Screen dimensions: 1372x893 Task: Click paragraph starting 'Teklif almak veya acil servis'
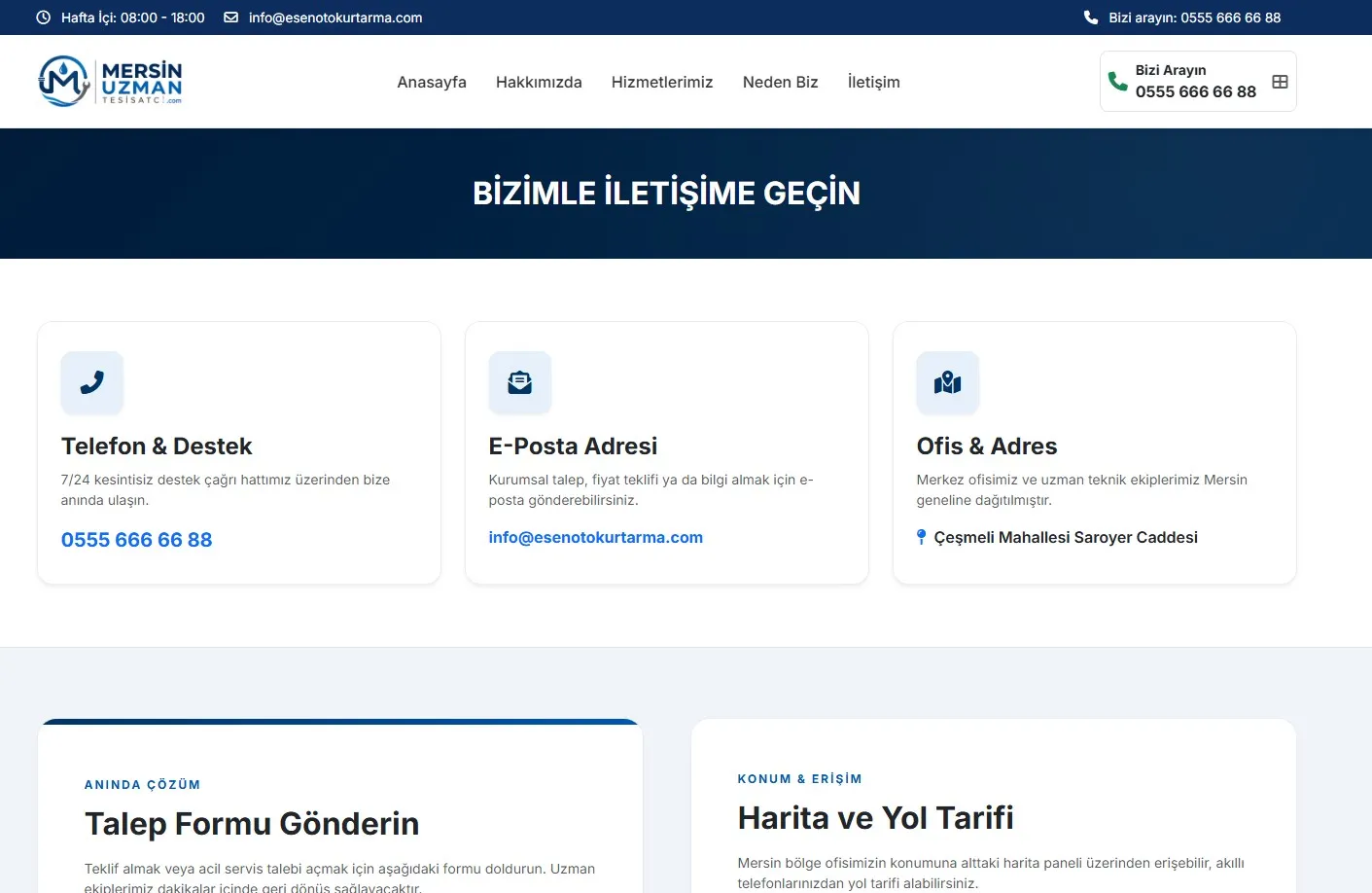click(x=340, y=876)
